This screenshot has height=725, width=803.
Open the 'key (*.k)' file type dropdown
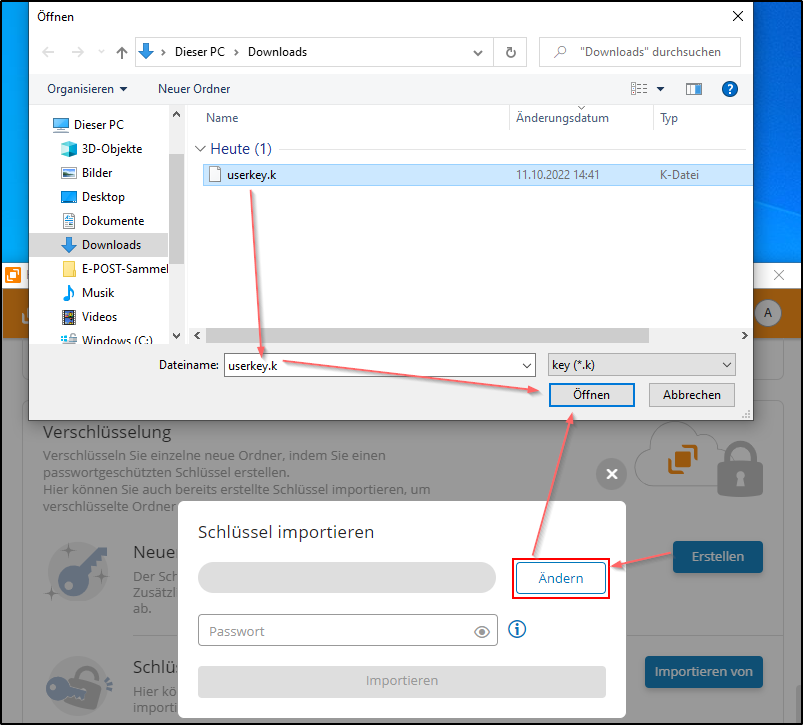(x=641, y=364)
